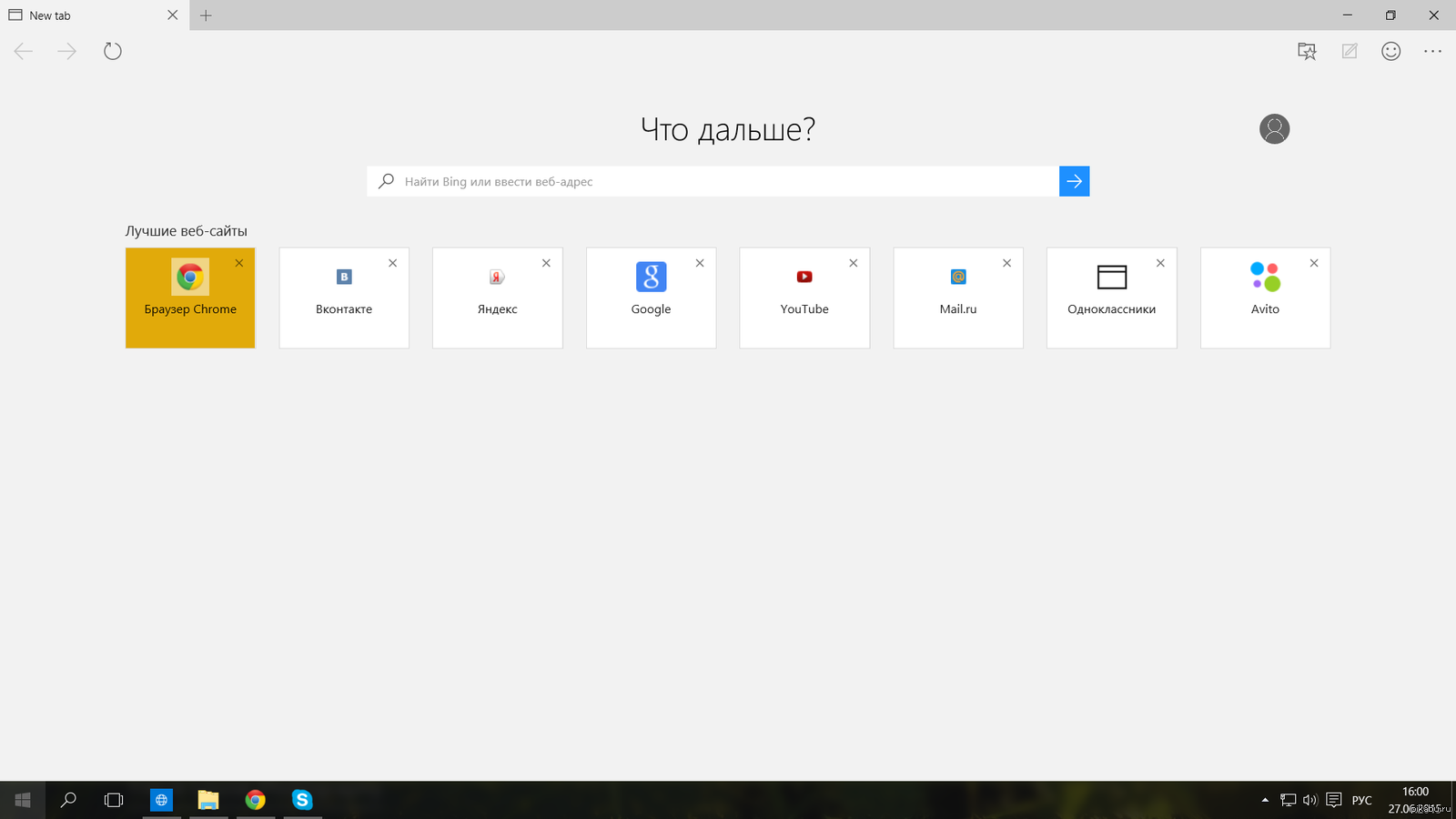1456x819 pixels.
Task: Remove the Google tile from top sites
Action: point(700,263)
